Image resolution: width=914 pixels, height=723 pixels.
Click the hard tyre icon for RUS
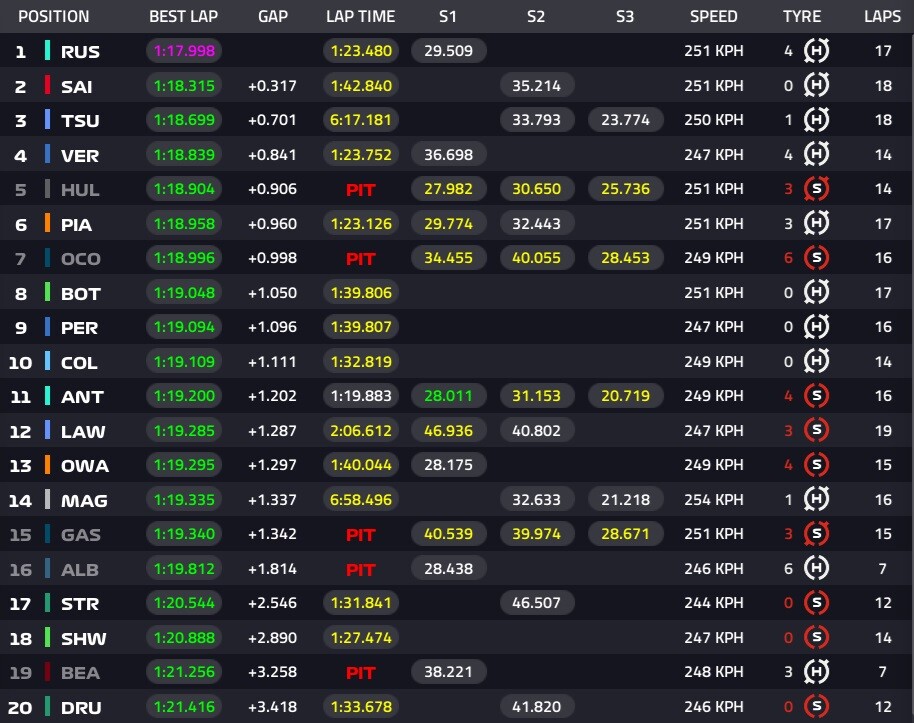click(816, 51)
